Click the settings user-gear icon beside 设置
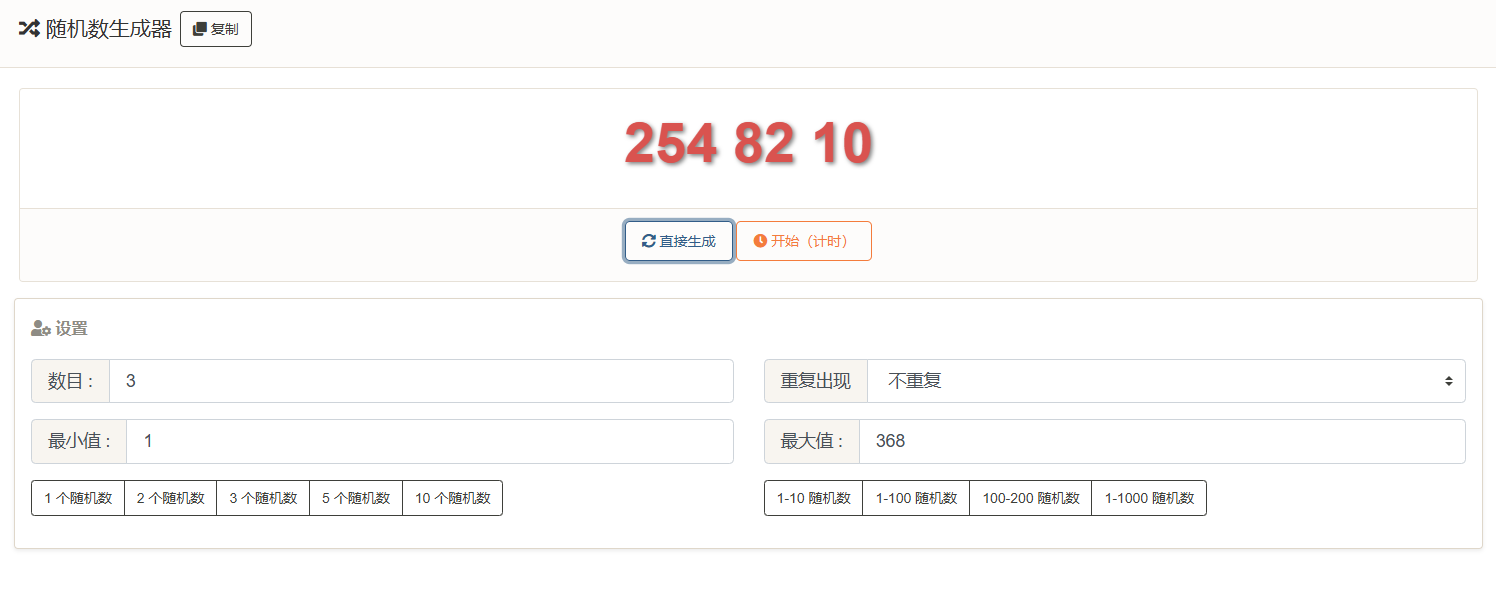Image resolution: width=1496 pixels, height=612 pixels. (41, 328)
